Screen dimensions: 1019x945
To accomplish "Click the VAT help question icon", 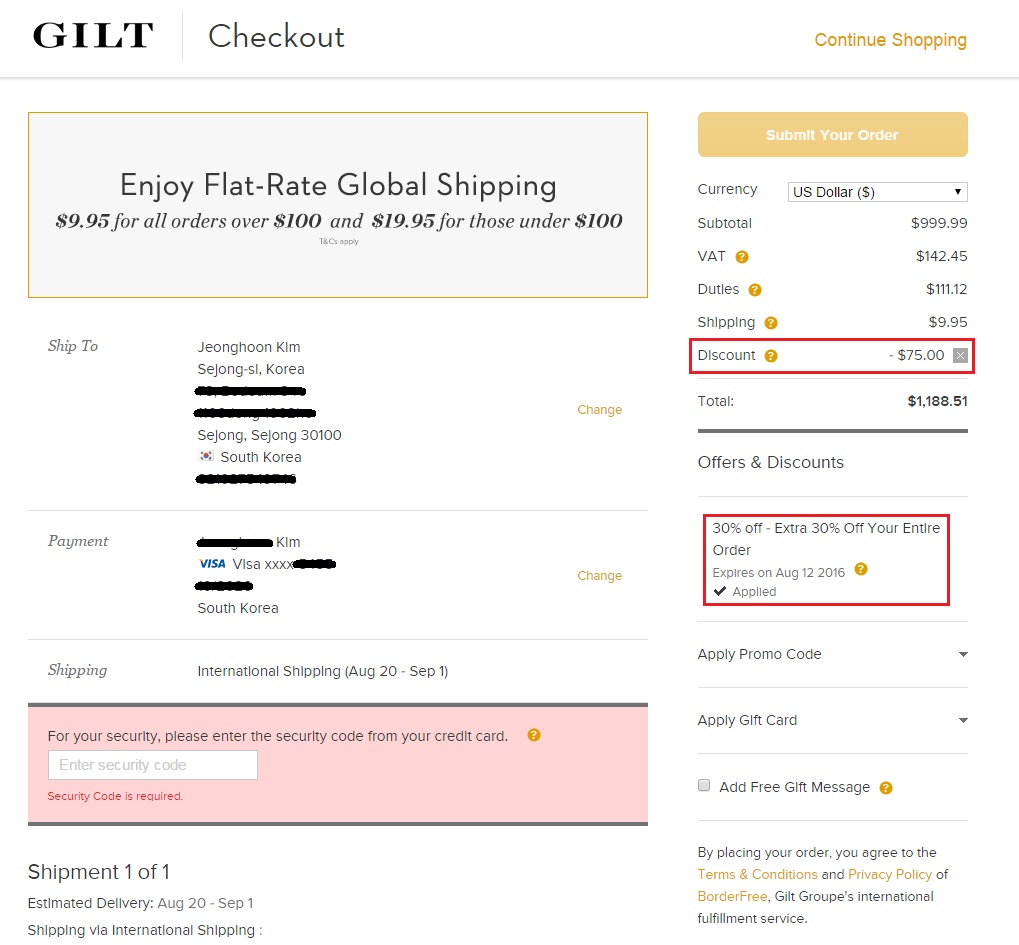I will tap(742, 257).
